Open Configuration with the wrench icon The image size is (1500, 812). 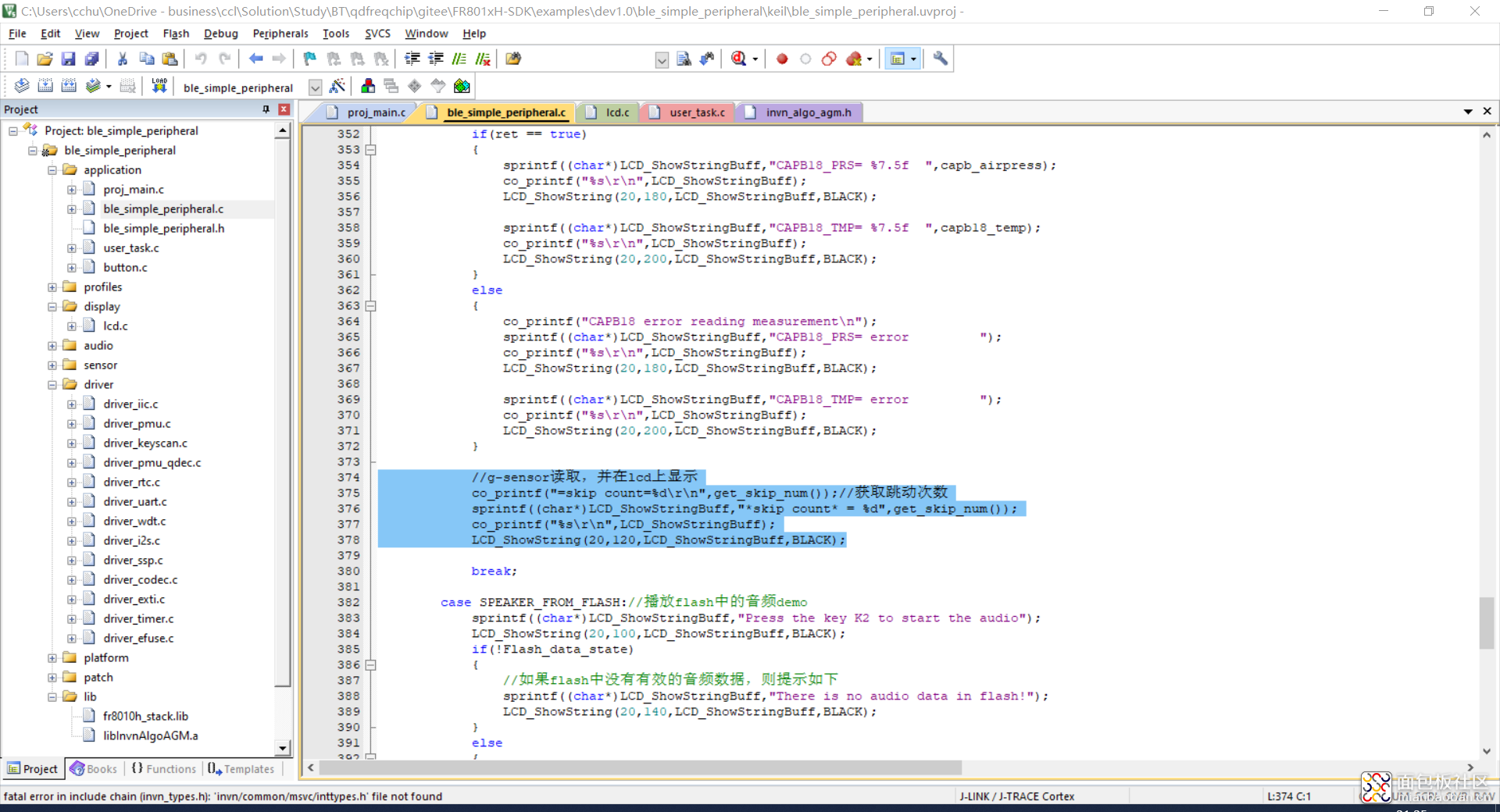[x=941, y=59]
